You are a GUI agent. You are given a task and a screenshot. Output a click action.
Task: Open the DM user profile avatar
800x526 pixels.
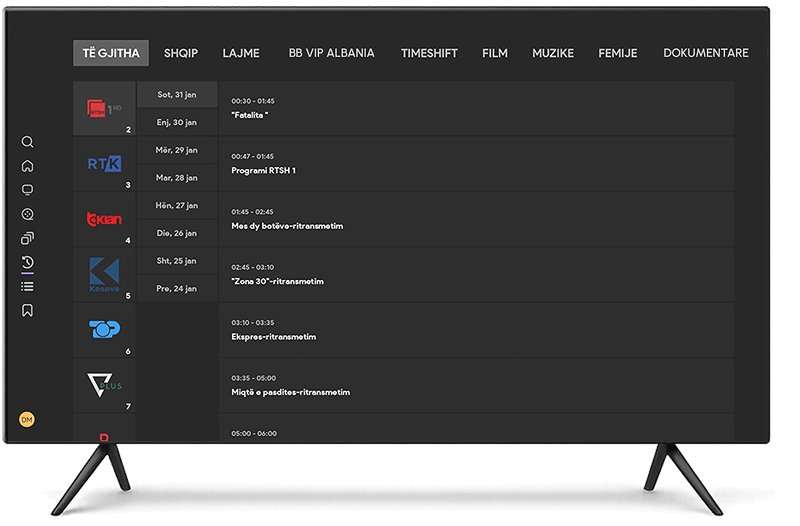pos(27,420)
